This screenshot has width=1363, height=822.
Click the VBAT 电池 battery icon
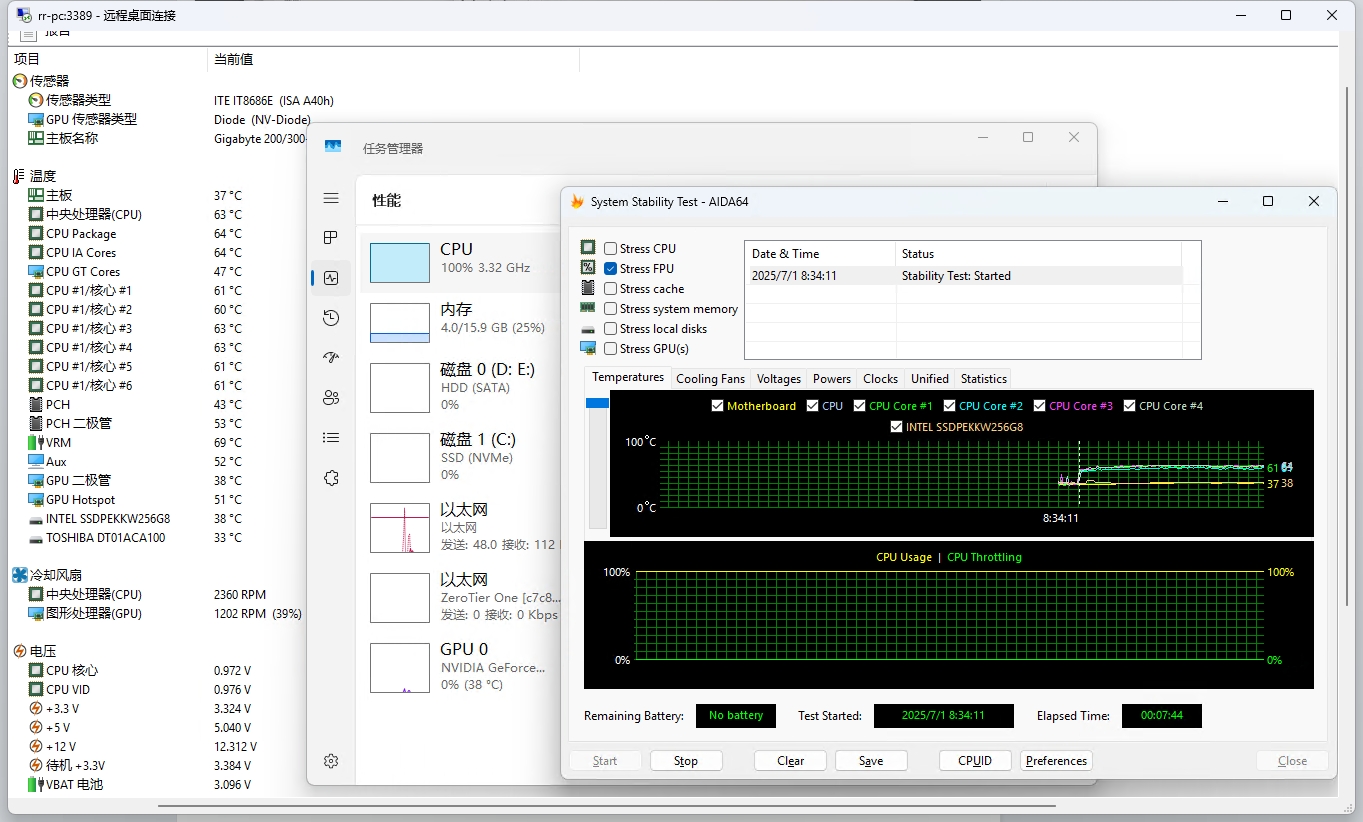(x=36, y=785)
